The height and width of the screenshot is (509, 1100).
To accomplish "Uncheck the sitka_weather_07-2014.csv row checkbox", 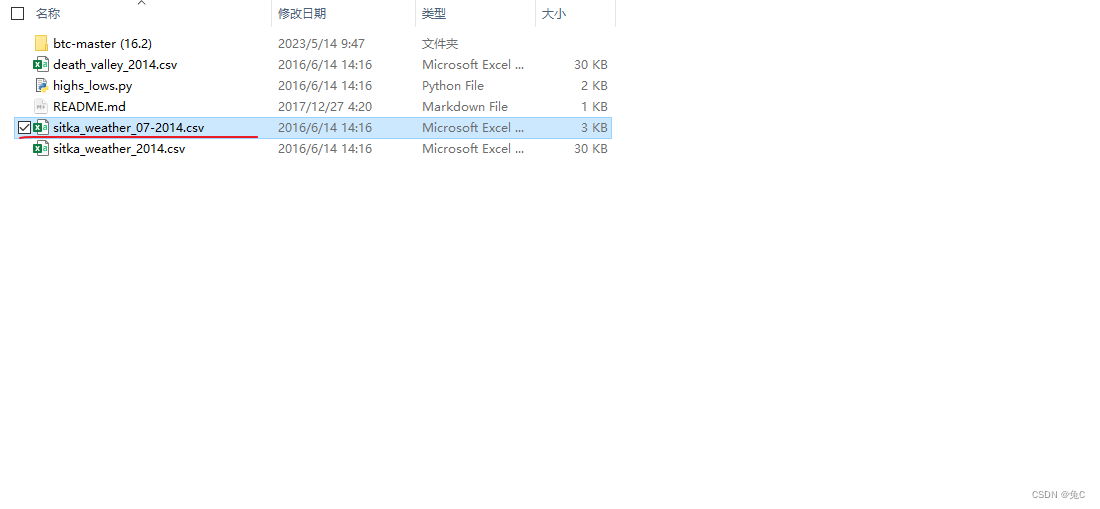I will (x=24, y=128).
